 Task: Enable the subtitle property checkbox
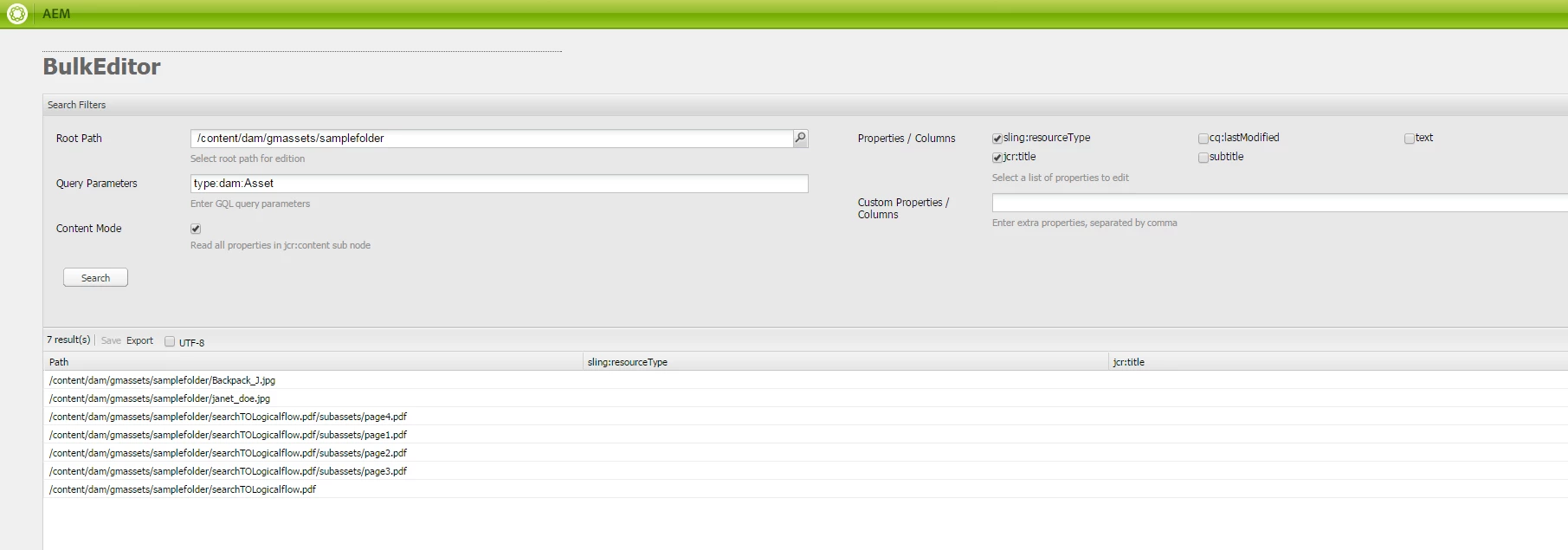pos(1203,158)
